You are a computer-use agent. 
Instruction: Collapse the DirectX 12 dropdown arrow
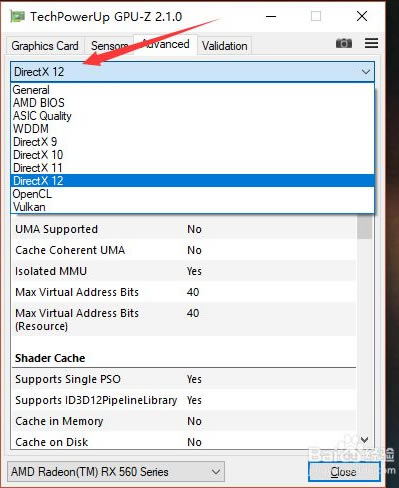(366, 72)
